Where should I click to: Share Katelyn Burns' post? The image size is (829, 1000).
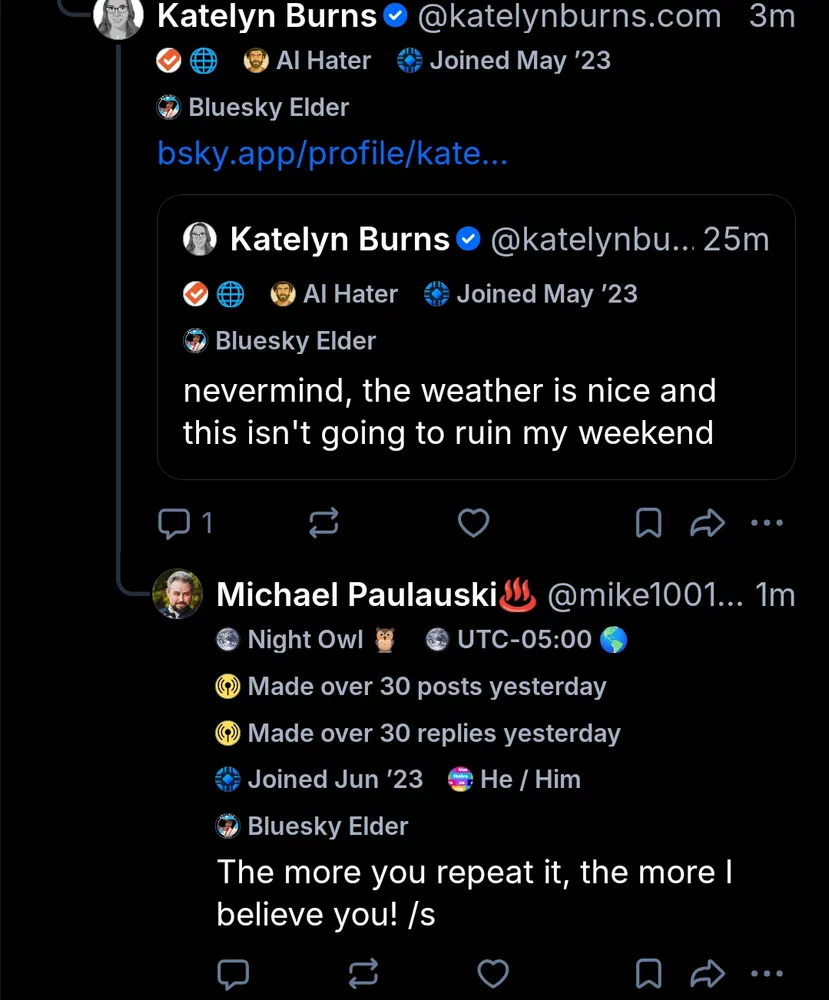click(x=707, y=522)
